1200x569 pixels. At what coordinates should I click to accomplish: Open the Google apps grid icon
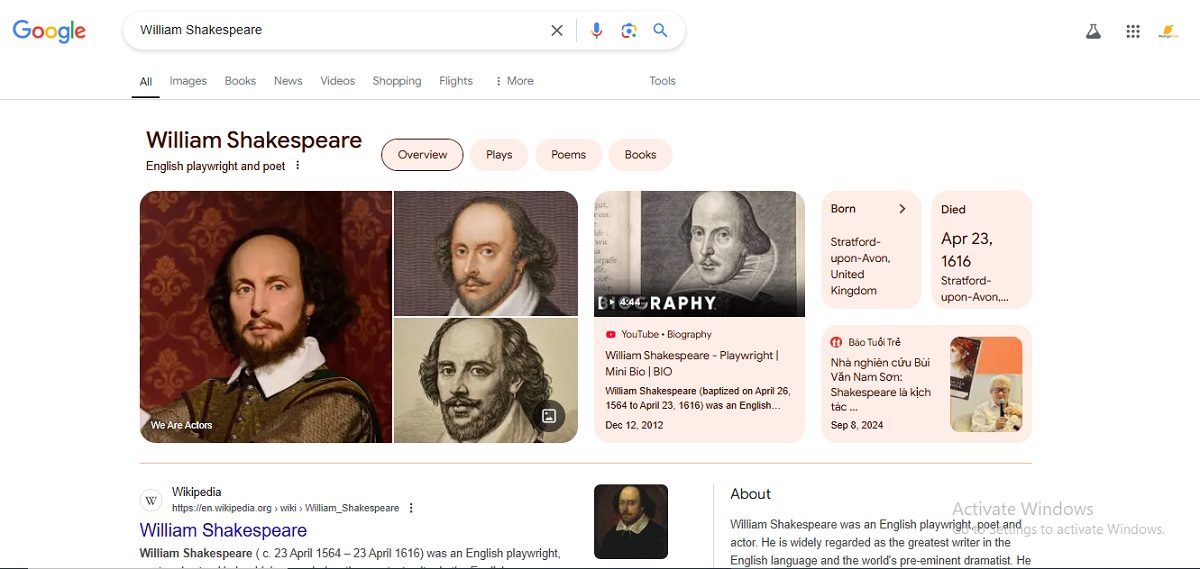tap(1133, 31)
